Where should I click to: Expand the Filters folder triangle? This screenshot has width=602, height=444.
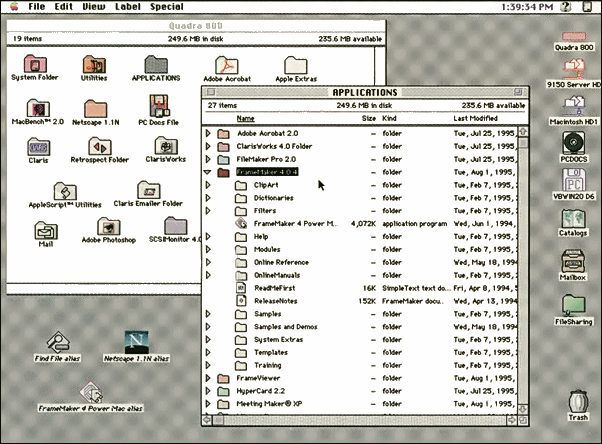click(208, 210)
